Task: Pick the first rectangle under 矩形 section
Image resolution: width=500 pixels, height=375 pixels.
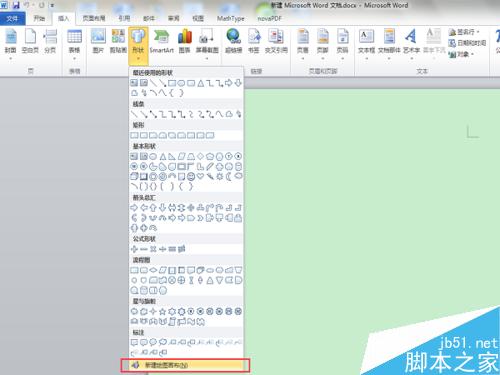Action: pyautogui.click(x=134, y=135)
